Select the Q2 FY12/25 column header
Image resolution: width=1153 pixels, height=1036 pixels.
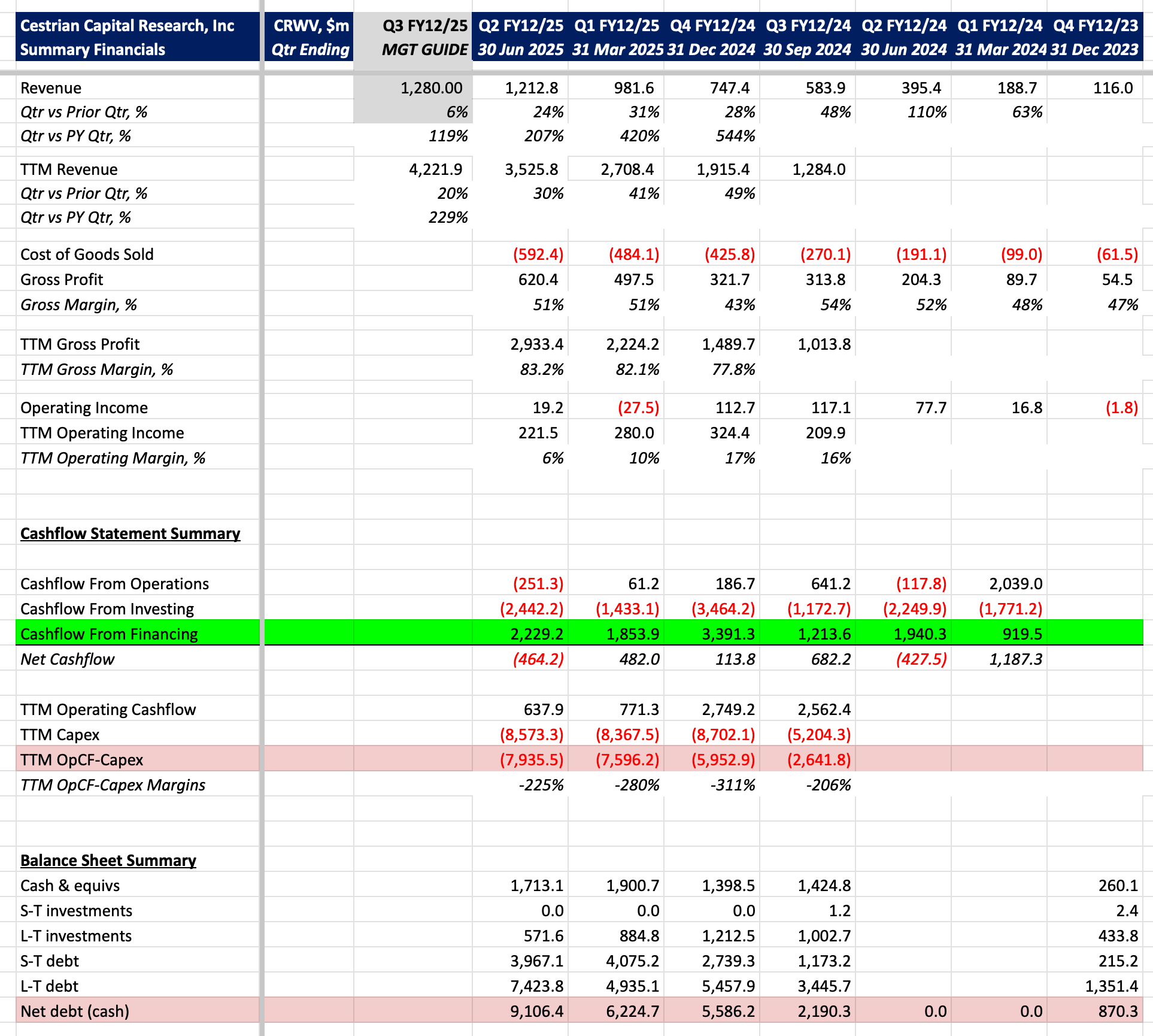tap(520, 37)
